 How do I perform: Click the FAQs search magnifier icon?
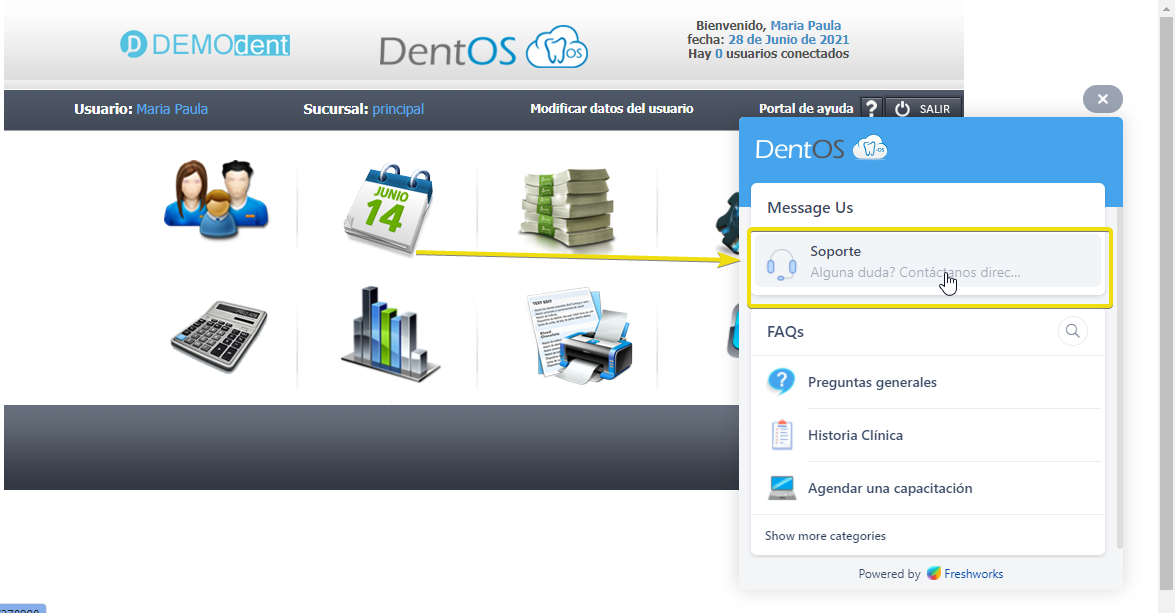(x=1072, y=330)
